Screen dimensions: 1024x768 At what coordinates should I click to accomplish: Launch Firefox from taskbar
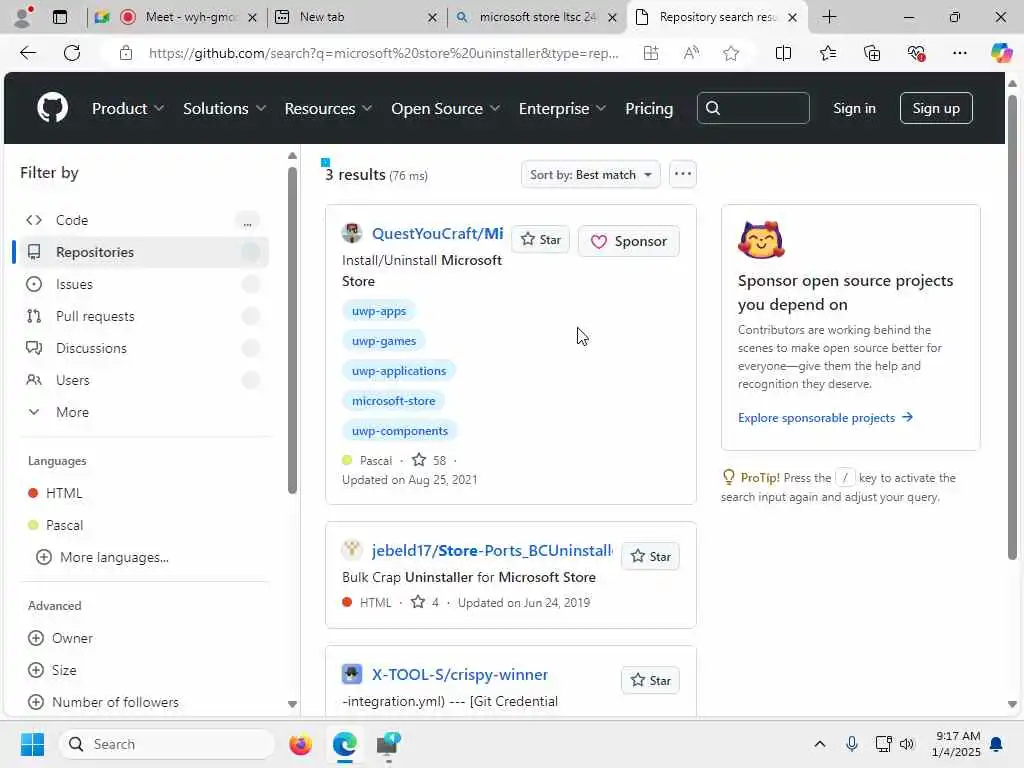pos(300,744)
